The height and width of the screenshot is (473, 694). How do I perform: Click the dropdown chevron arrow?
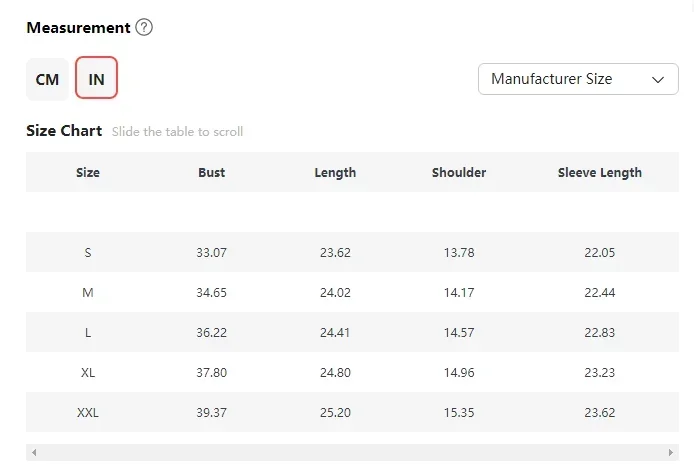658,79
